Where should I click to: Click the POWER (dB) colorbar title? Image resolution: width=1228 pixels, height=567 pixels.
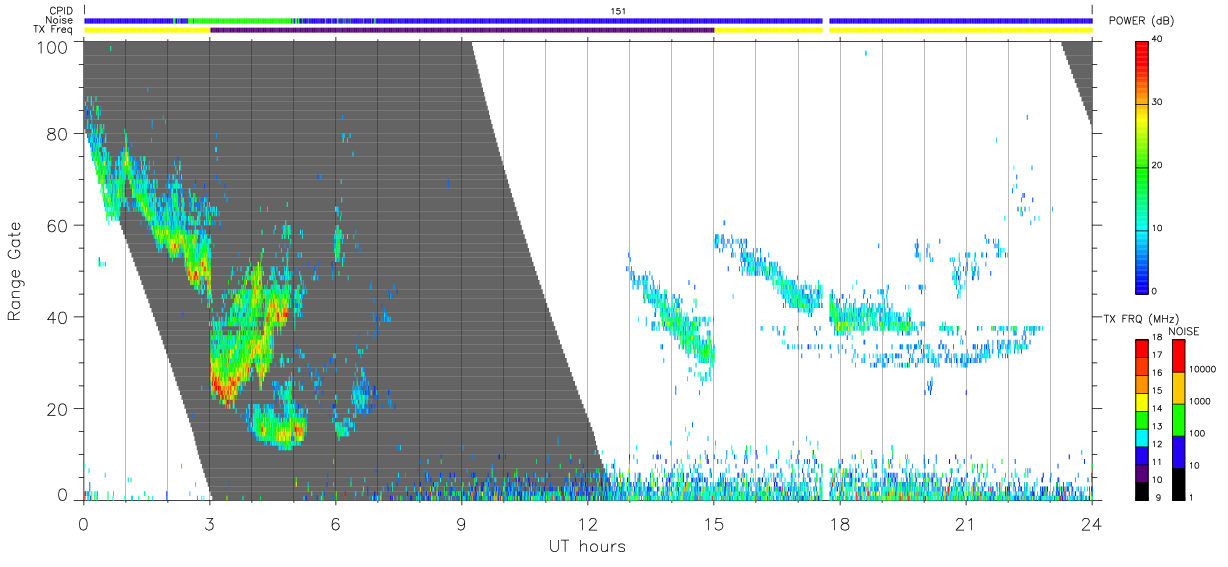1141,21
